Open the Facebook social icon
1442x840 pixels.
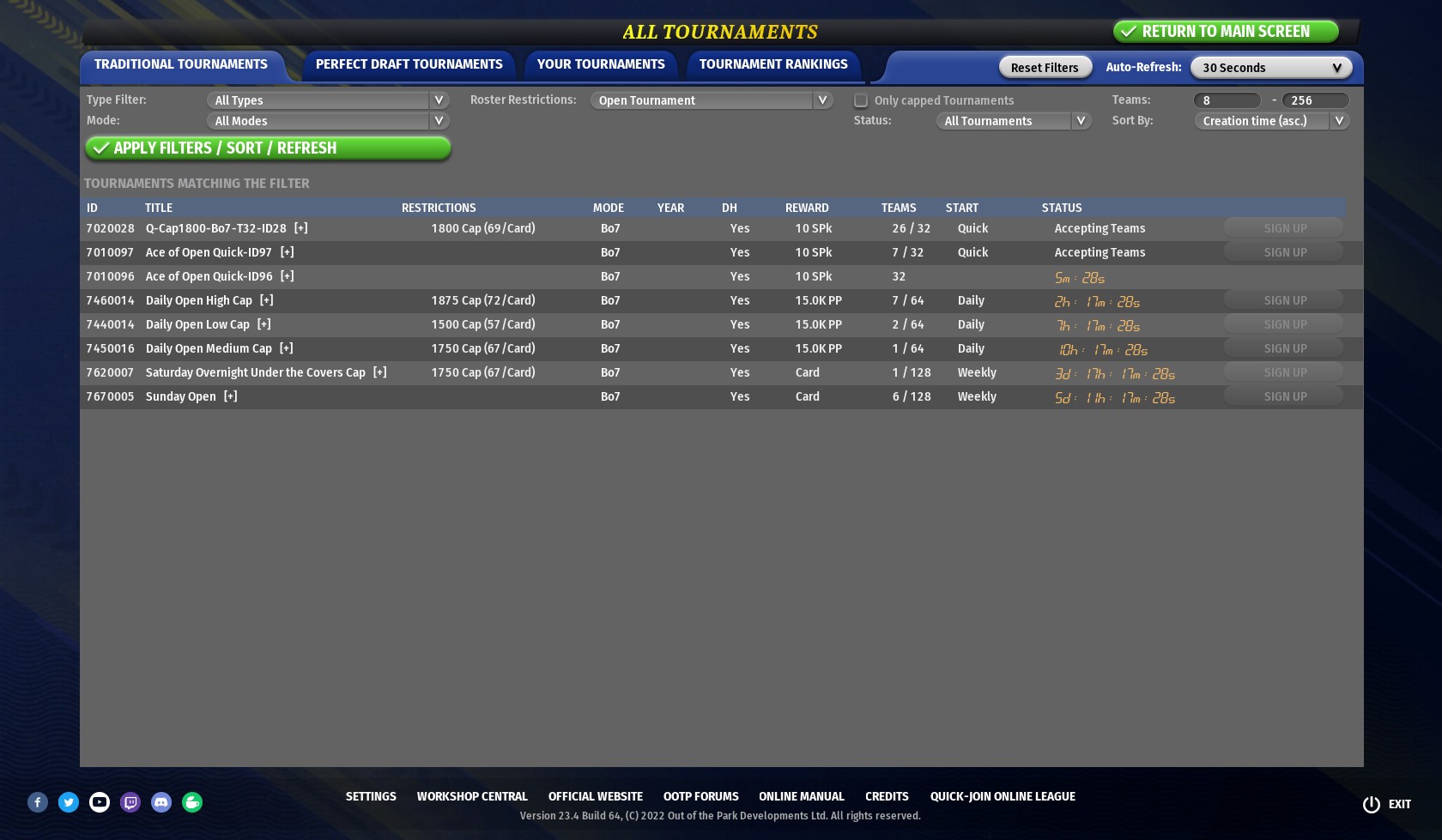point(38,802)
